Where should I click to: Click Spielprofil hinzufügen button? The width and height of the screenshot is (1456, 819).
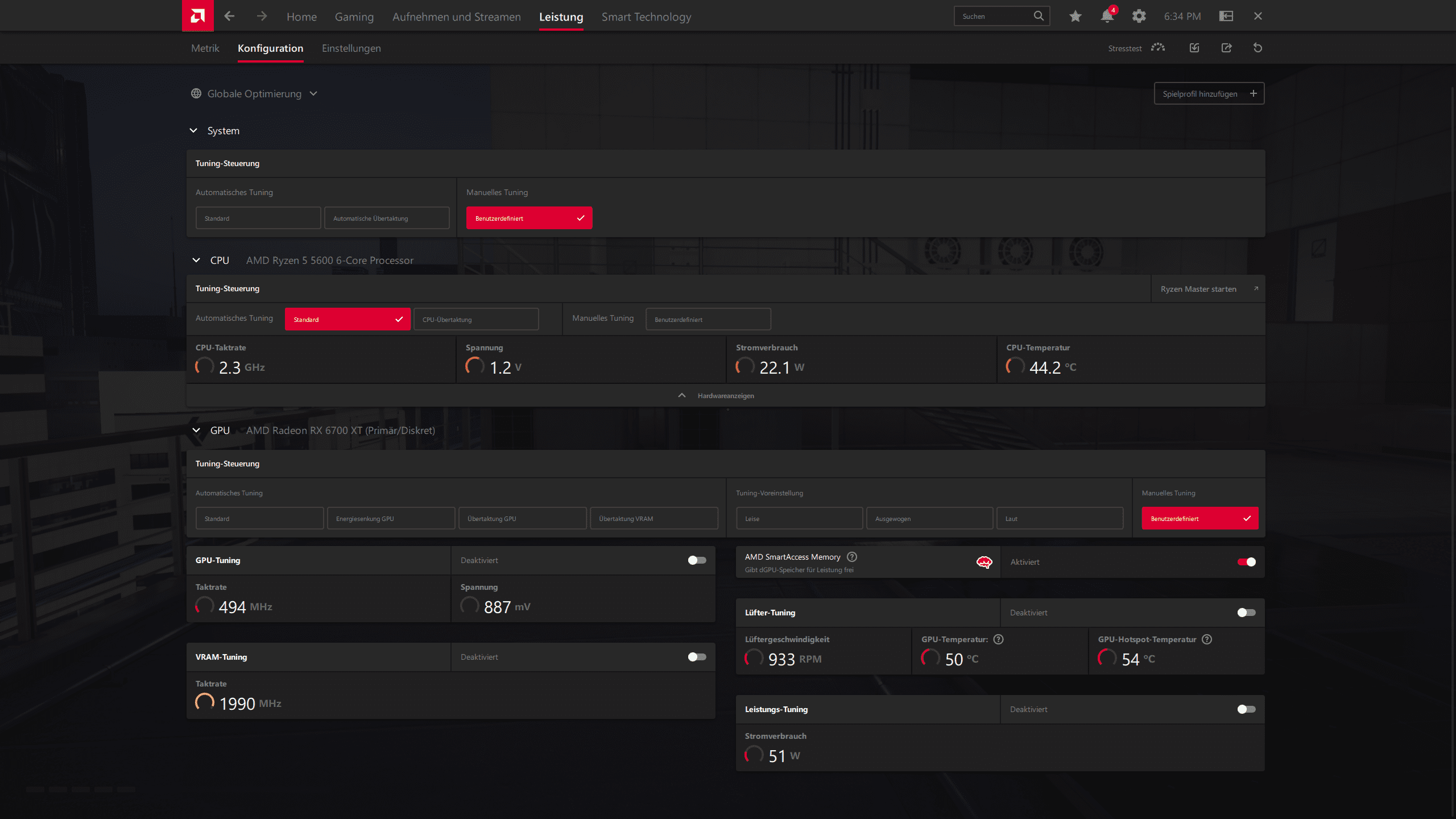coord(1209,93)
